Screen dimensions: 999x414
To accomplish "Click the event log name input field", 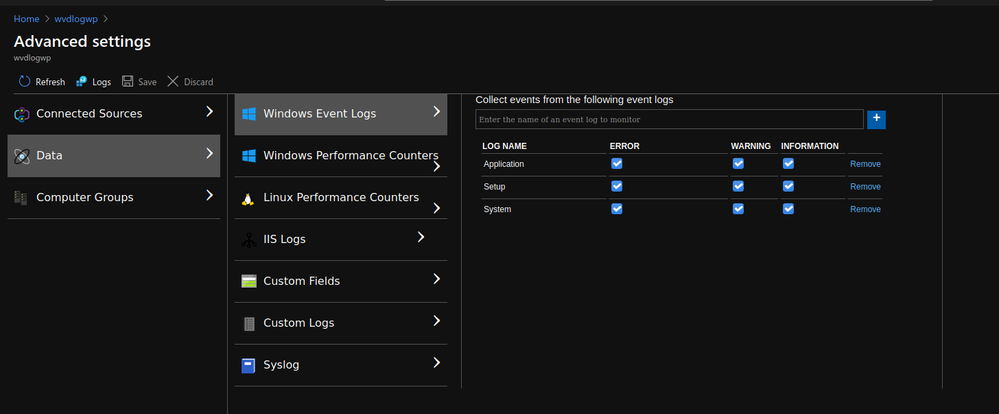I will pyautogui.click(x=669, y=120).
